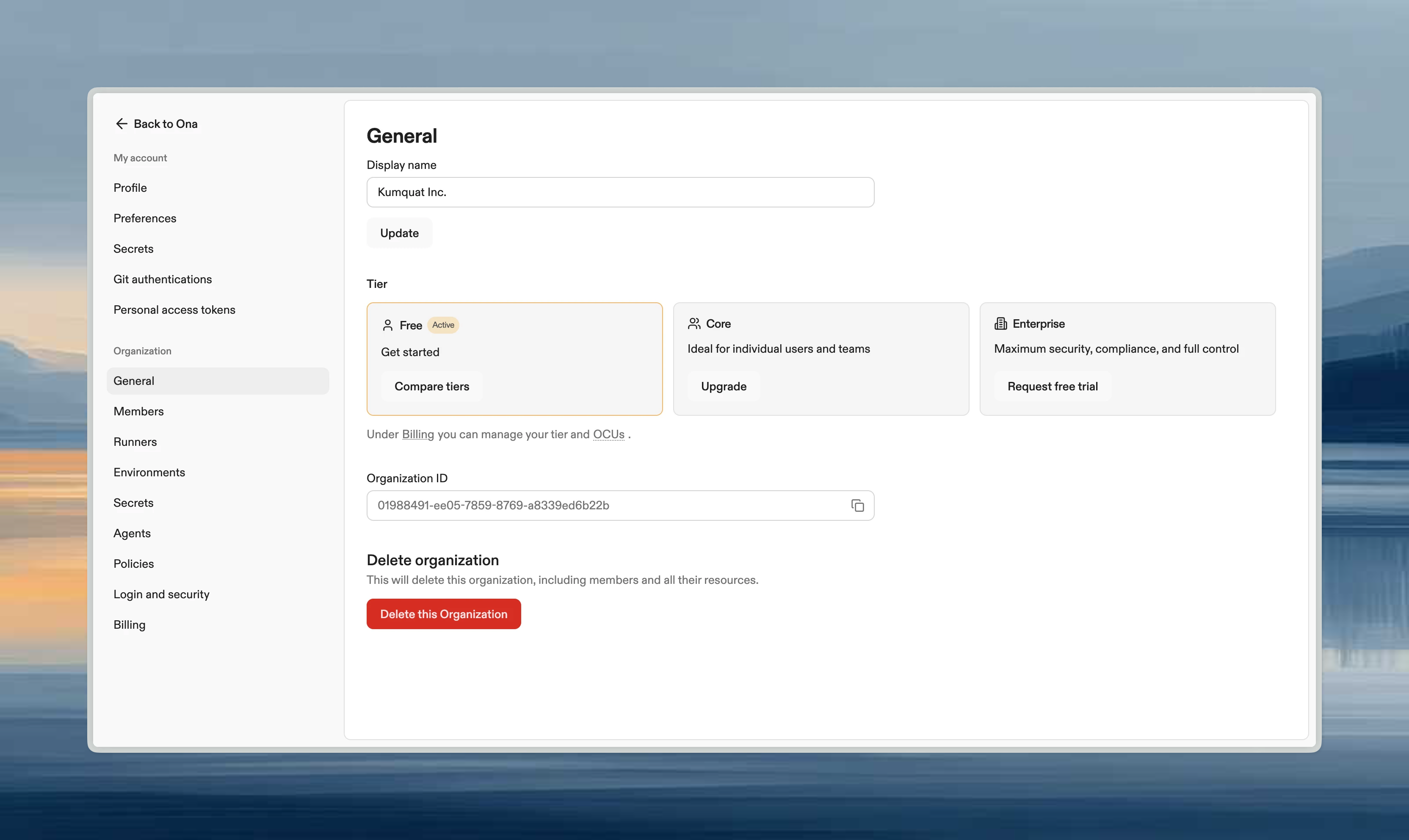The image size is (1409, 840).
Task: Click the Free tier person icon
Action: pyautogui.click(x=388, y=325)
